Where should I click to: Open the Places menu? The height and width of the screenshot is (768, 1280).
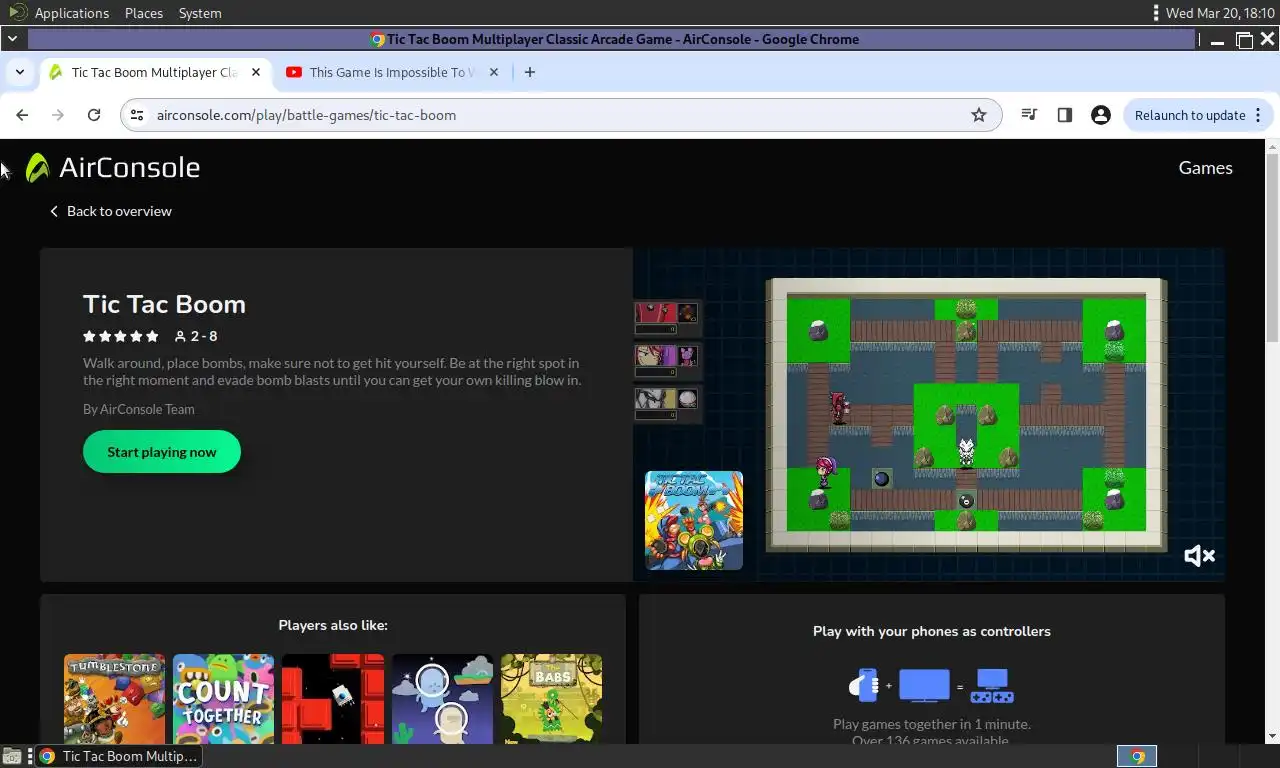click(x=144, y=13)
